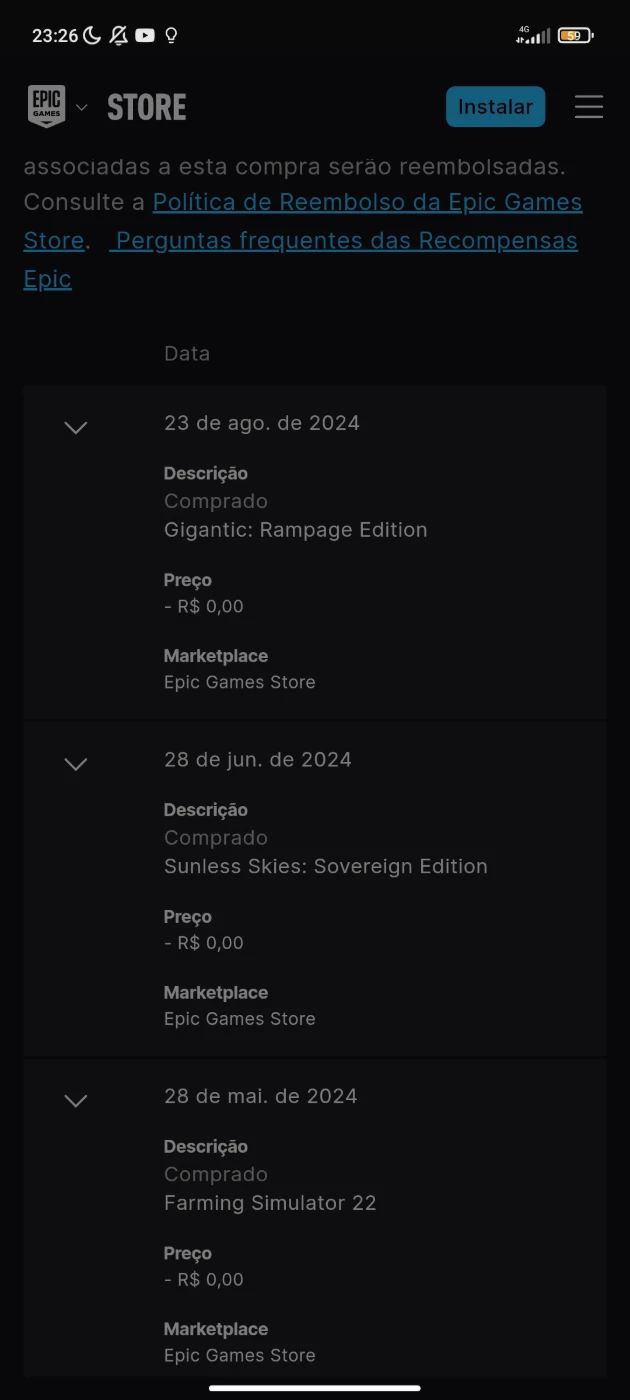Tap the 4G signal strength icon
Image resolution: width=630 pixels, height=1400 pixels.
[533, 36]
